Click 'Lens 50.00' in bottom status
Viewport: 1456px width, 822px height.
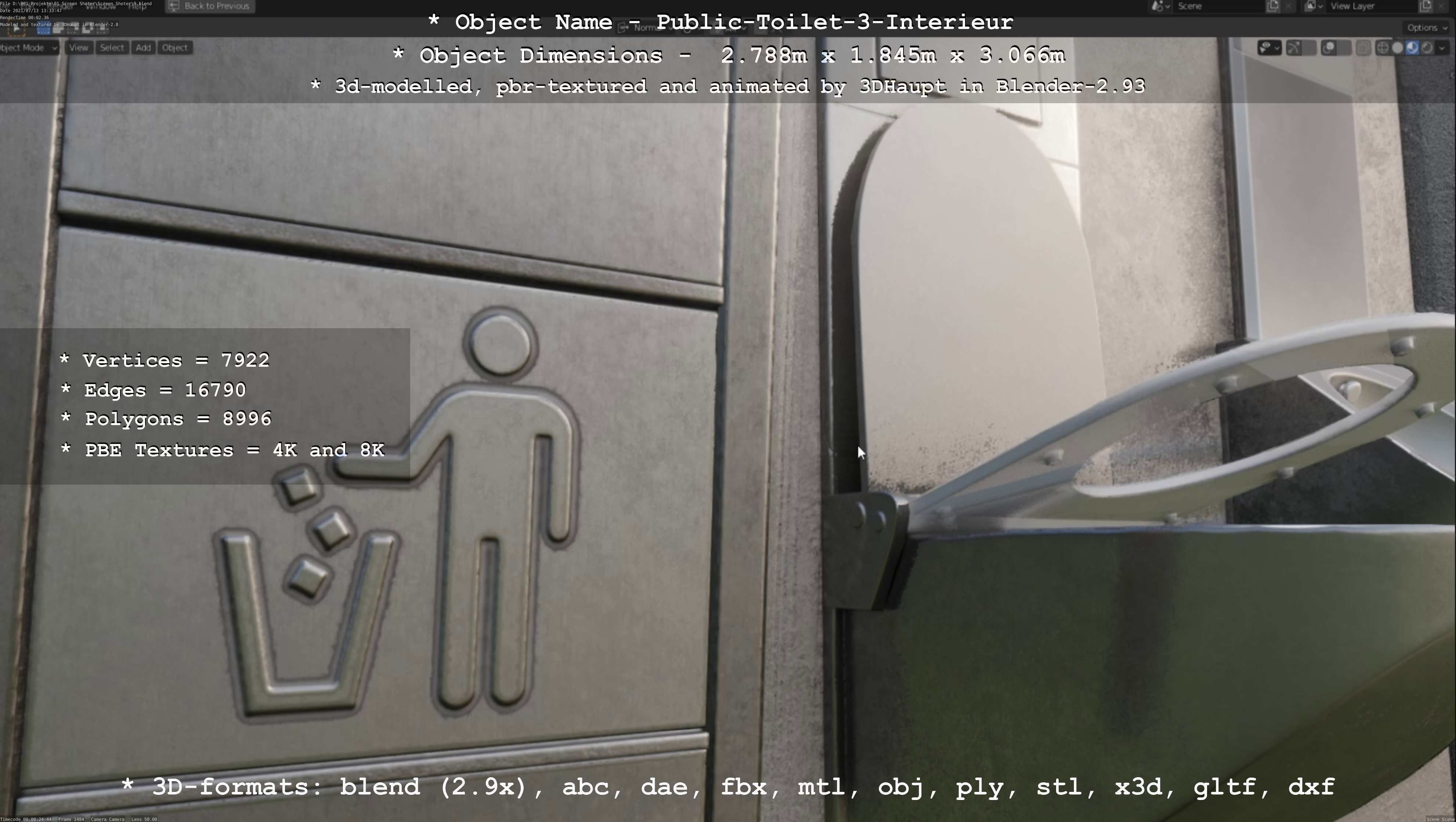click(x=144, y=819)
